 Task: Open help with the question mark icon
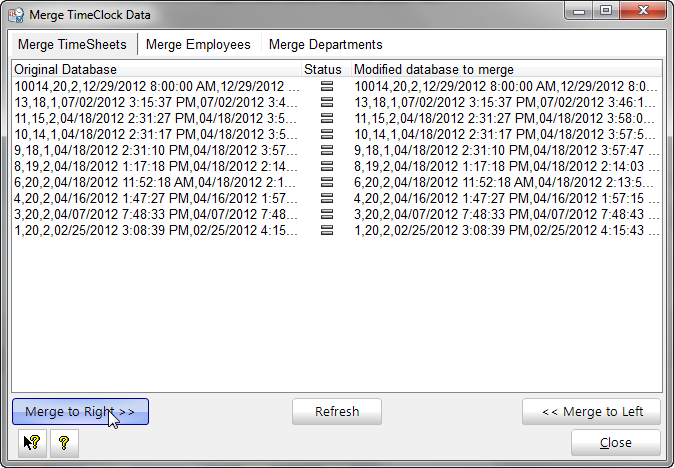[63, 443]
